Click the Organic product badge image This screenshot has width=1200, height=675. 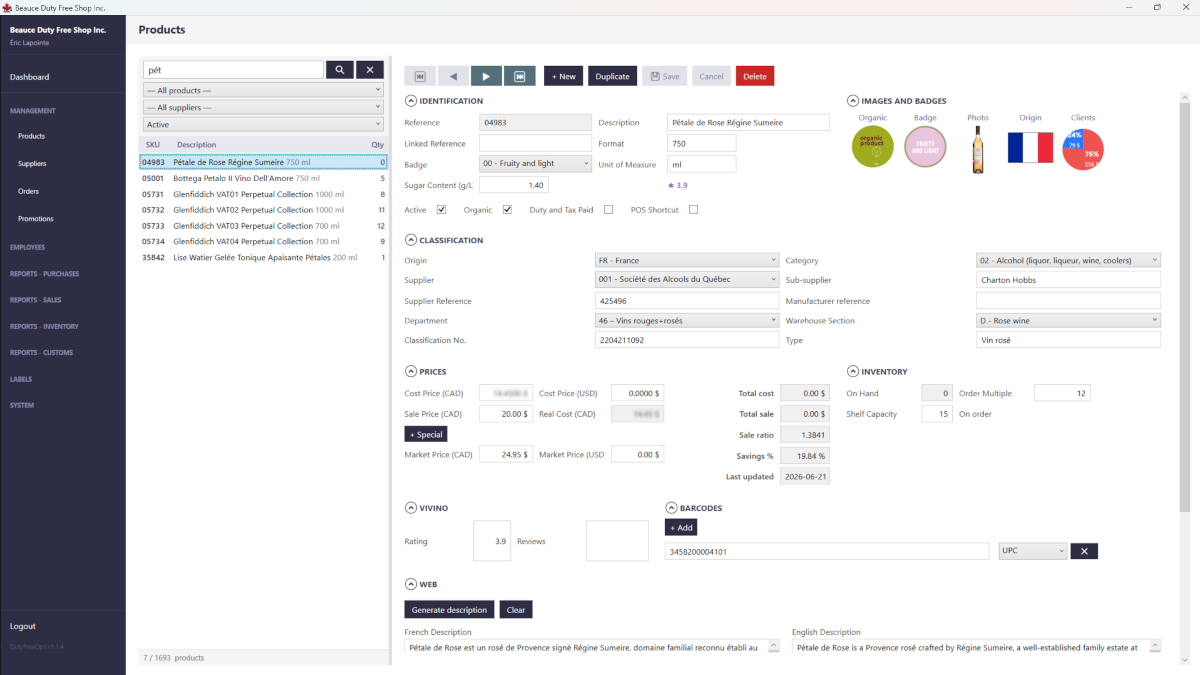(x=873, y=148)
